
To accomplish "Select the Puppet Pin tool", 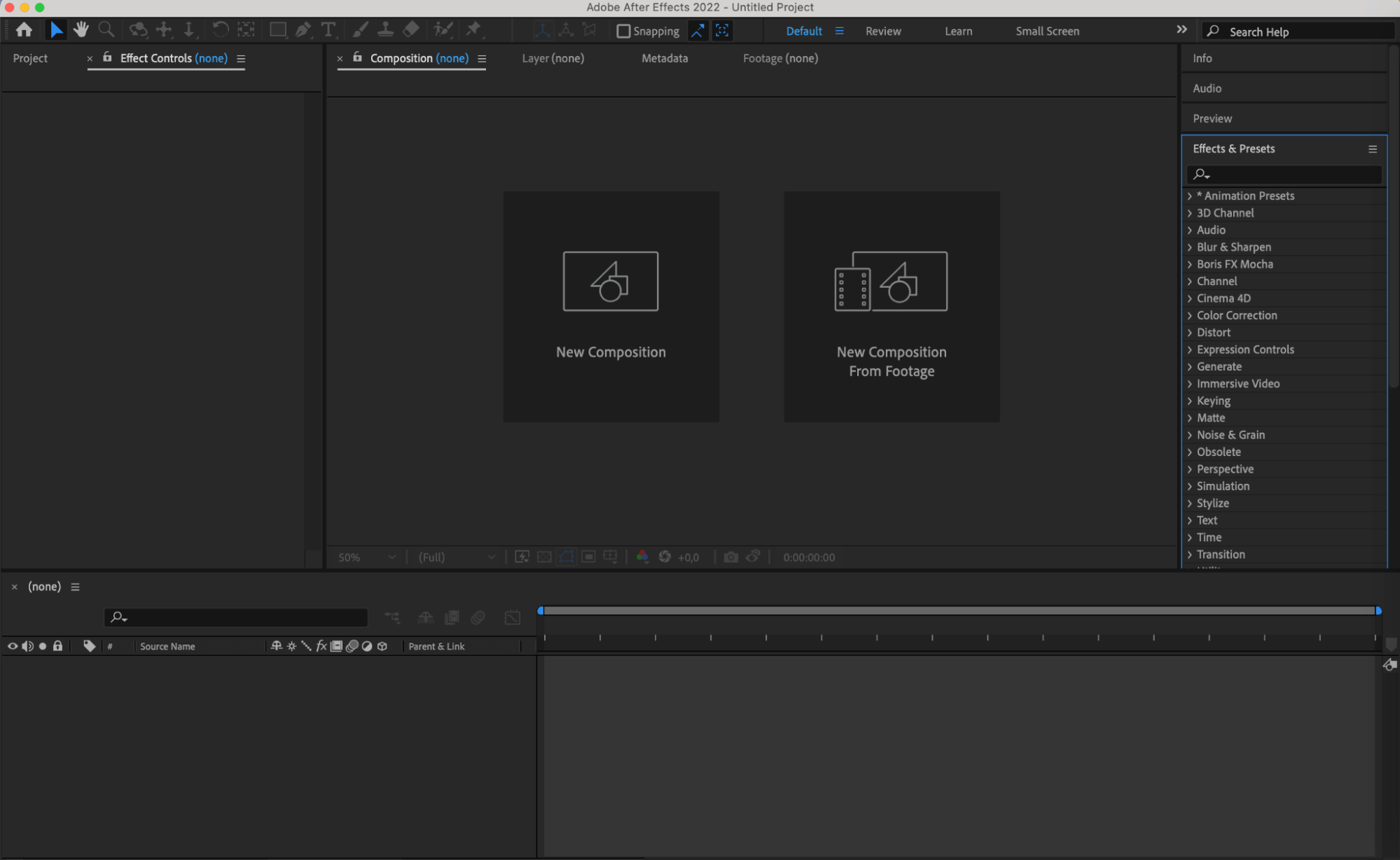I will click(474, 29).
